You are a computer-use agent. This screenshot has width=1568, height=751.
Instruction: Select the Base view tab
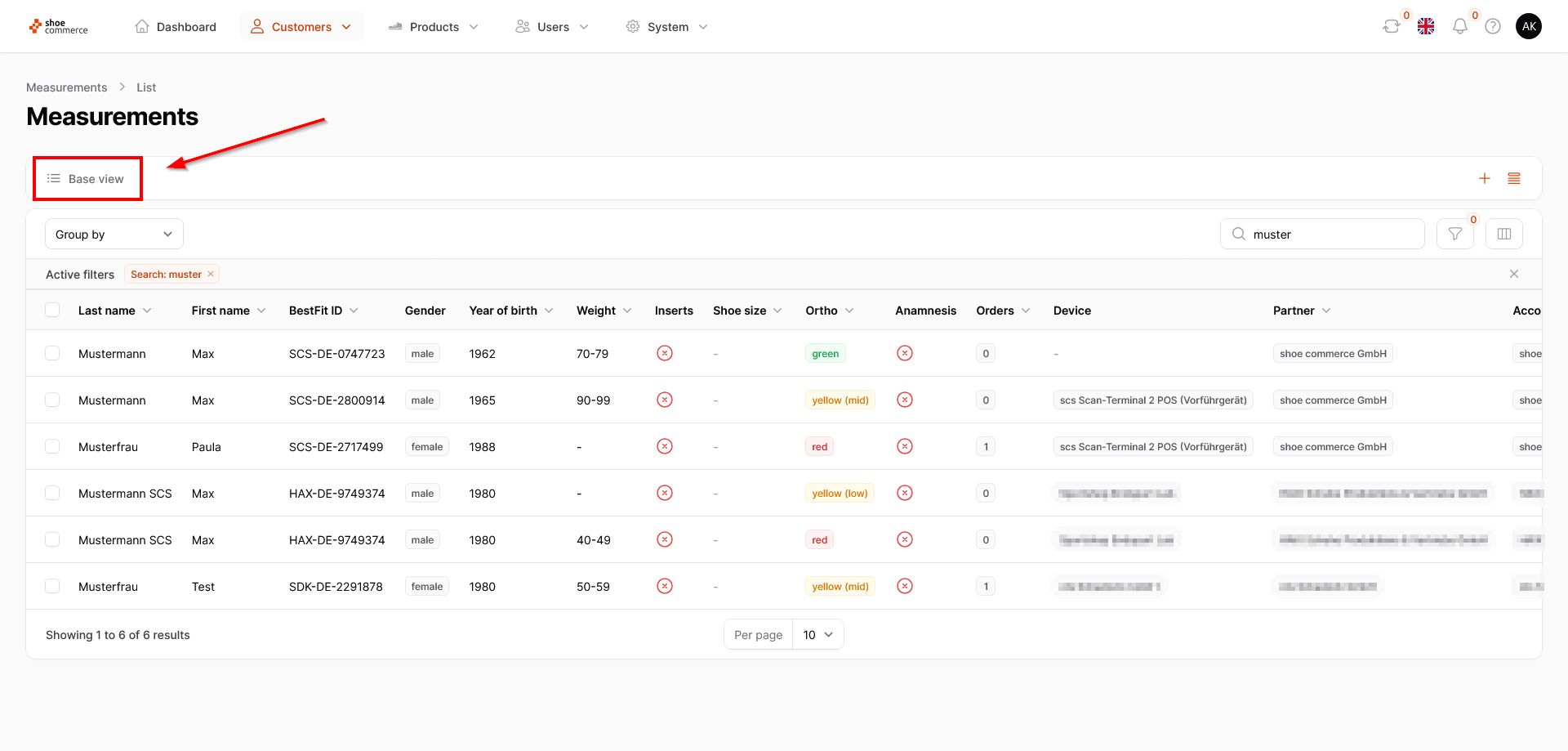(87, 179)
